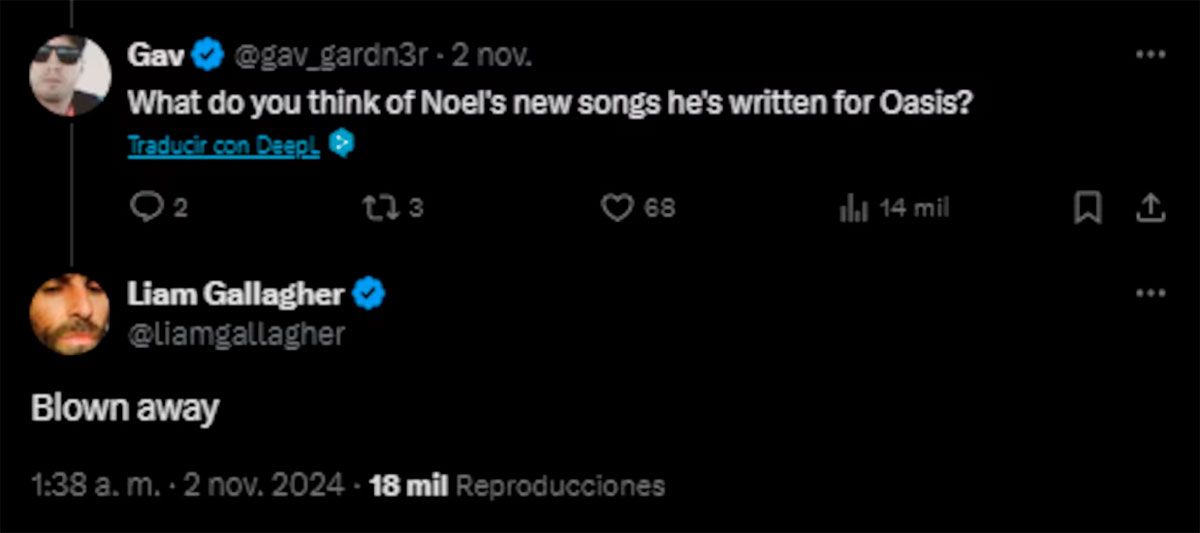Click the "2 nov." date on Gav's tweet
This screenshot has width=1200, height=533.
tap(492, 56)
